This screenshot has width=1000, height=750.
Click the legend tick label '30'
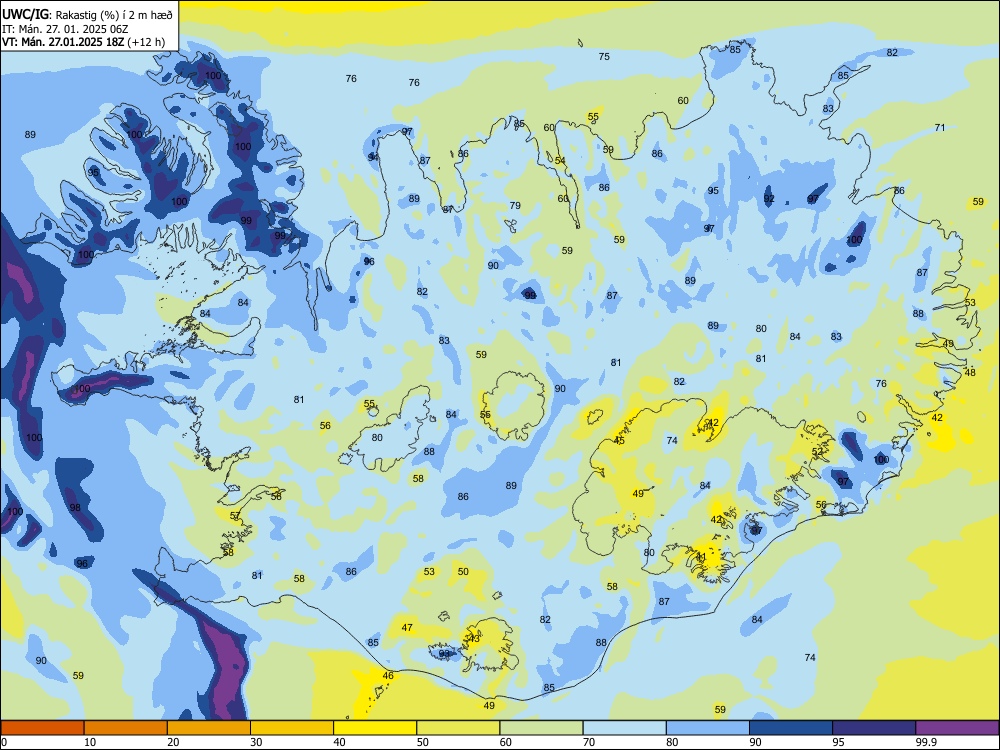[x=256, y=742]
